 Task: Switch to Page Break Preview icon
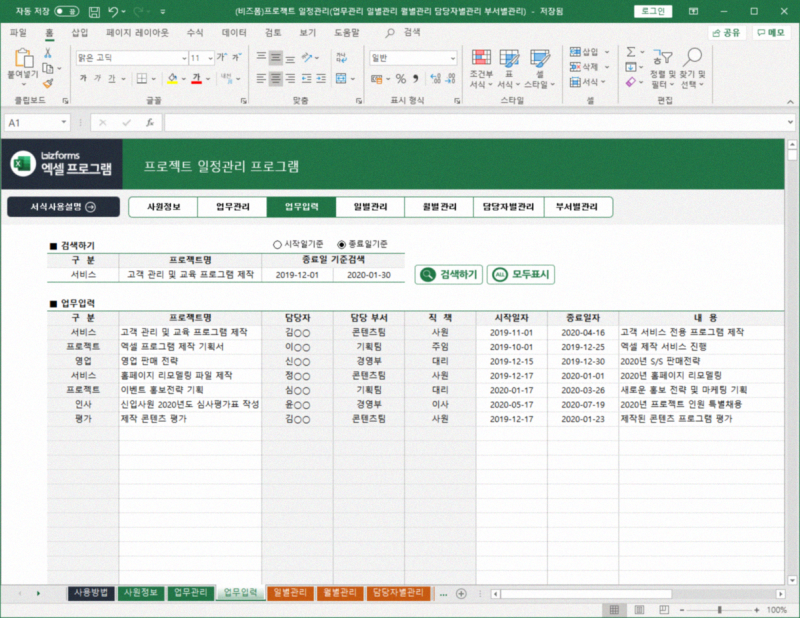[663, 610]
